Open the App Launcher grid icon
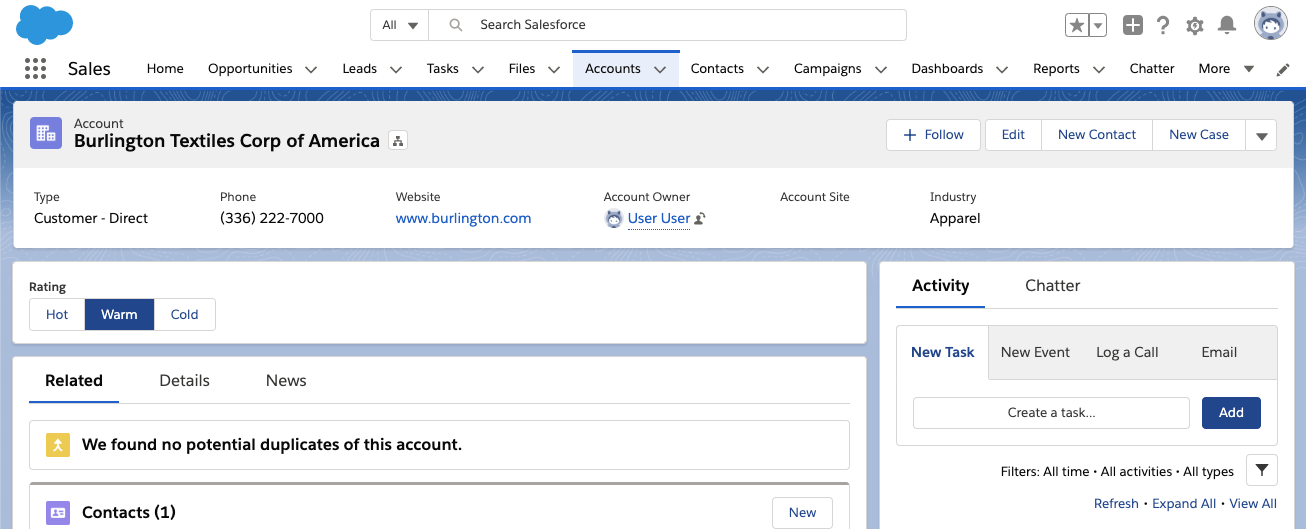1306x529 pixels. pyautogui.click(x=35, y=69)
